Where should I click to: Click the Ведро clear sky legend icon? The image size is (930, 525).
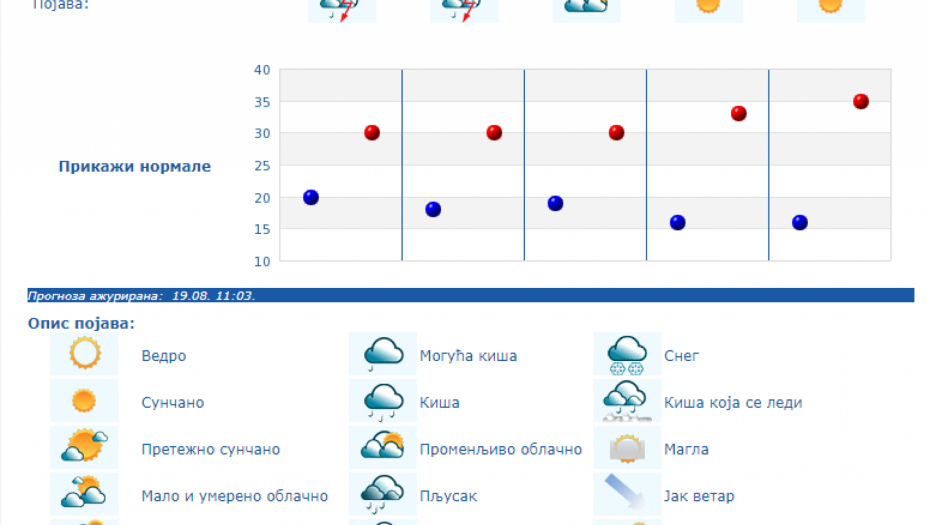[x=84, y=354]
